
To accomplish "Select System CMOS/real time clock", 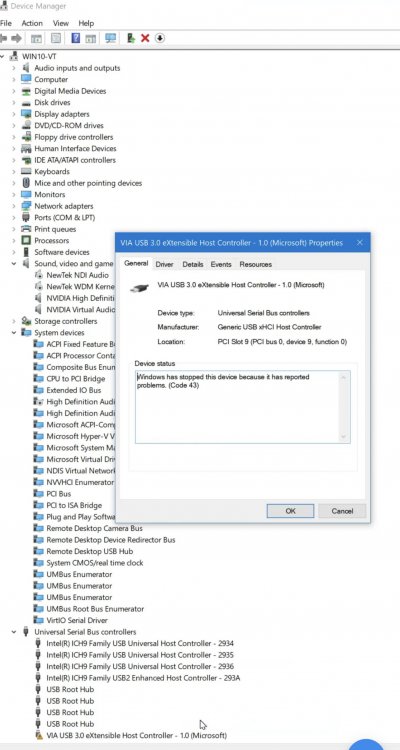I will (95, 562).
